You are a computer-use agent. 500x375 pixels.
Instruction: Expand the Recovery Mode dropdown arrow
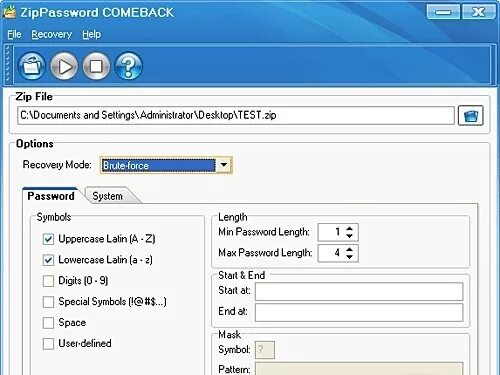[224, 165]
